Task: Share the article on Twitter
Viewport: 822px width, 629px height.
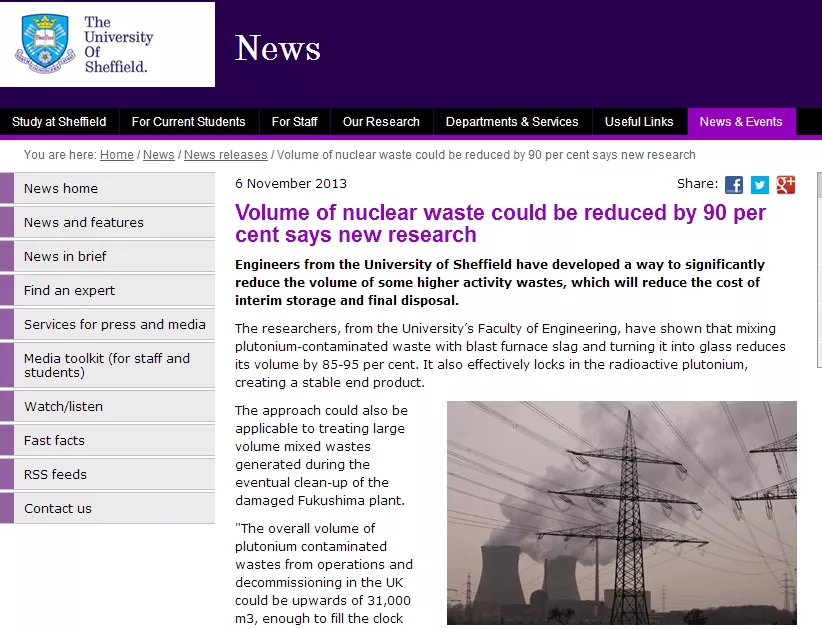Action: pos(760,185)
